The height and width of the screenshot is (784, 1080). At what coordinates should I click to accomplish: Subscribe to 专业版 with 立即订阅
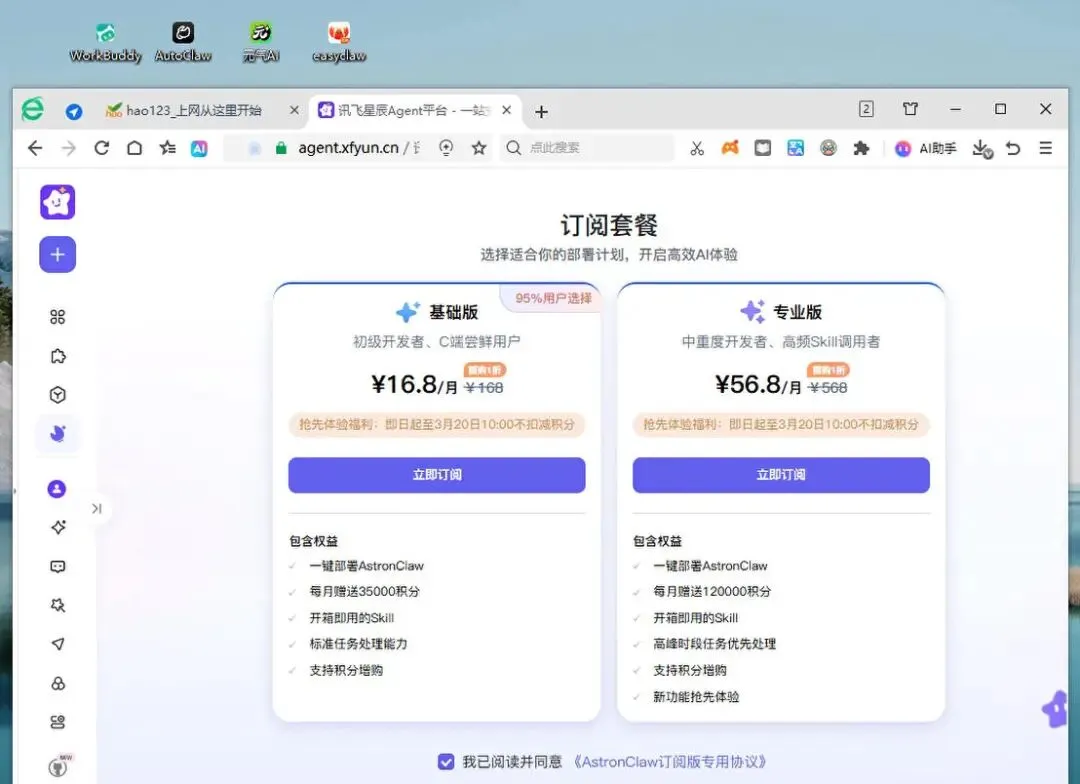[781, 475]
